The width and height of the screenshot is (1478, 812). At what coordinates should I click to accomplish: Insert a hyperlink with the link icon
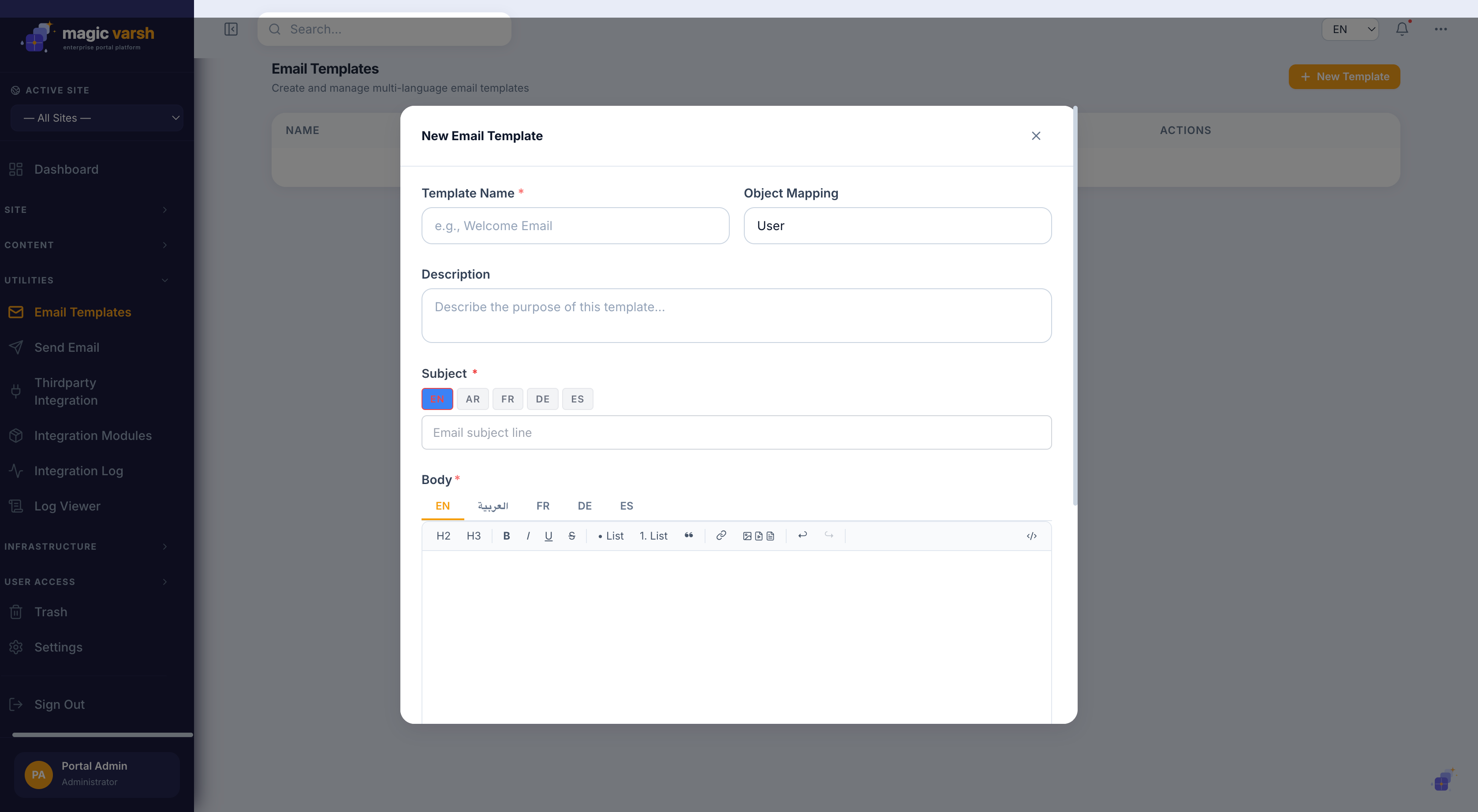click(x=721, y=536)
